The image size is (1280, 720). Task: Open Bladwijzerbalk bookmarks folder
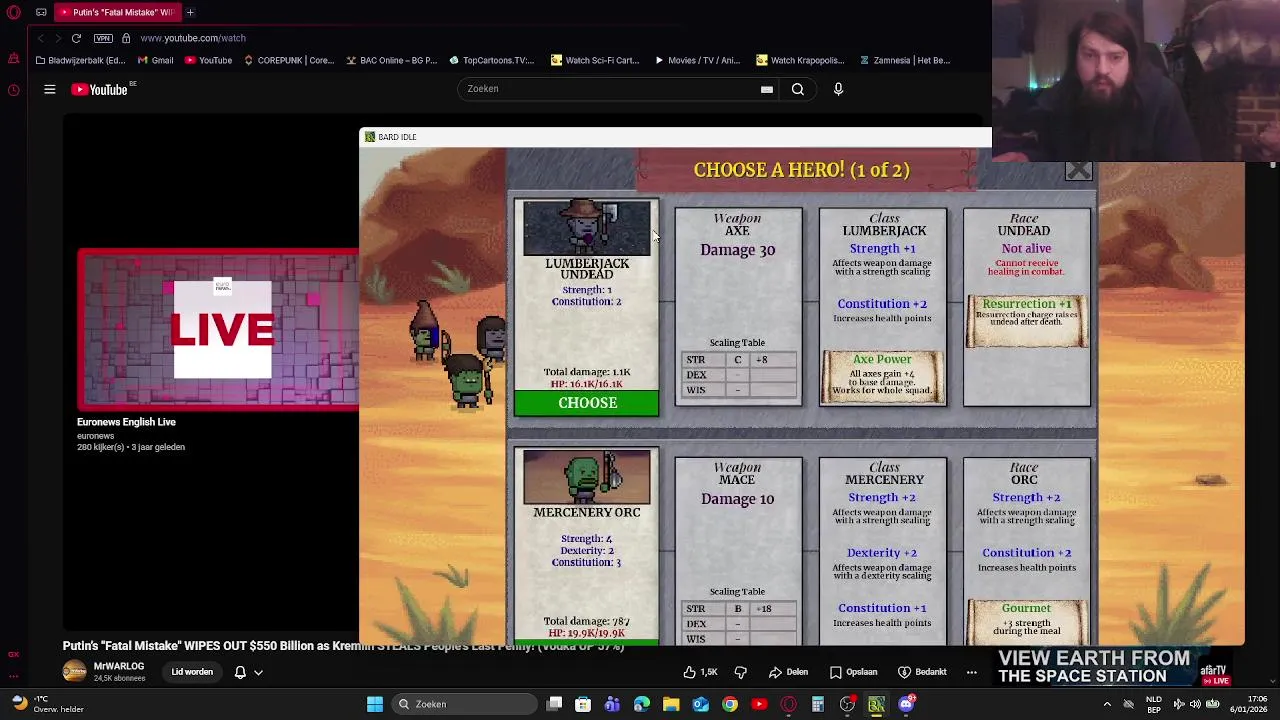pos(80,60)
